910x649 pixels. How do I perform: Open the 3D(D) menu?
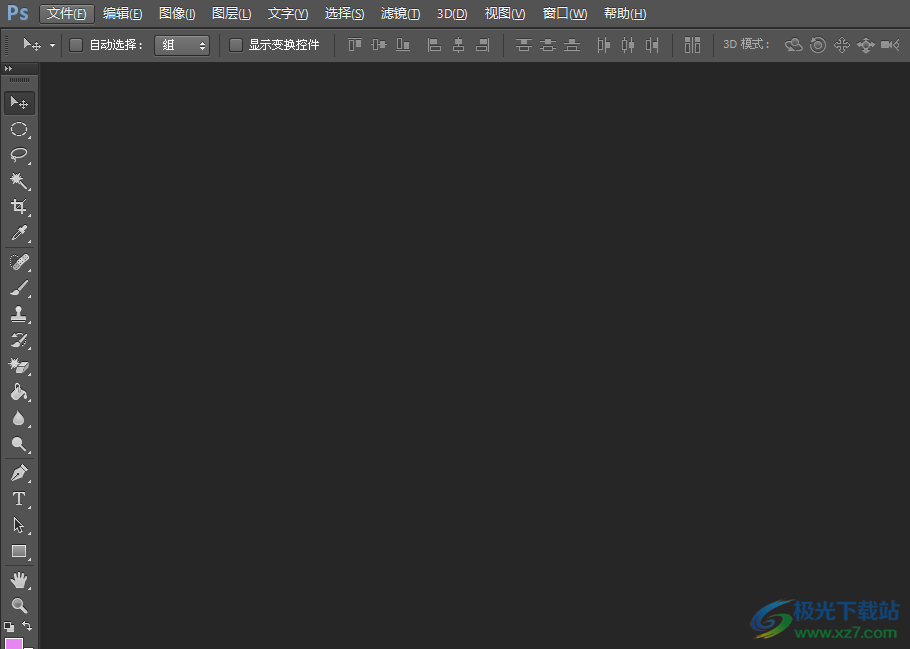coord(452,13)
